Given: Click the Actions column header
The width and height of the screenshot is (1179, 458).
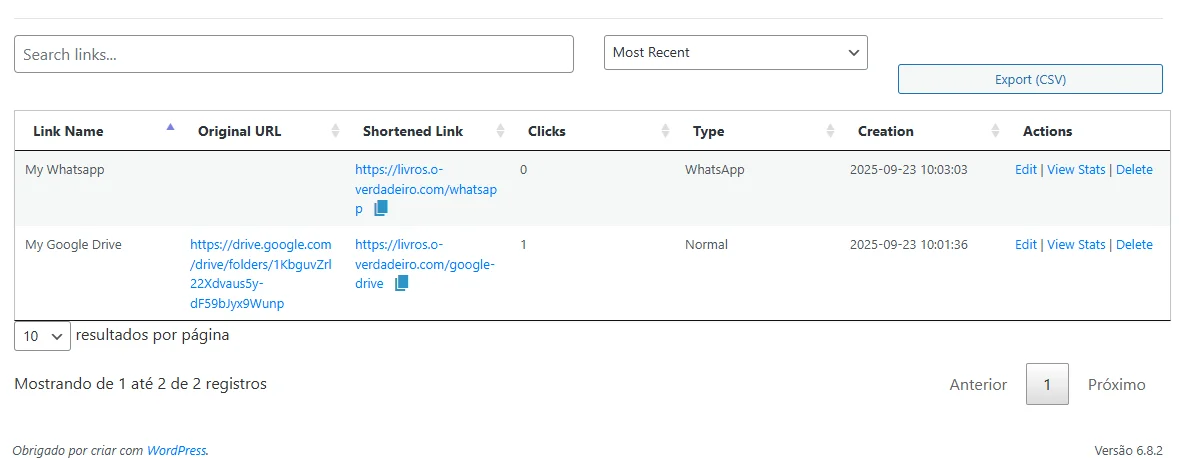Looking at the screenshot, I should point(1047,131).
